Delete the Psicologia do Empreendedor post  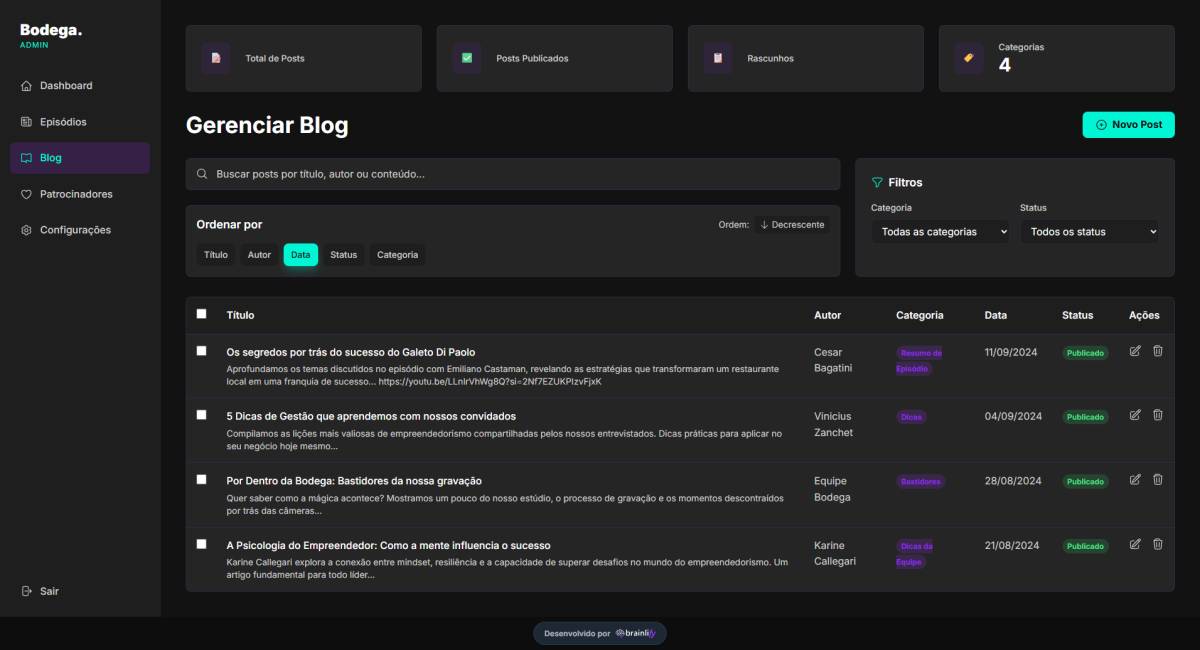point(1158,544)
